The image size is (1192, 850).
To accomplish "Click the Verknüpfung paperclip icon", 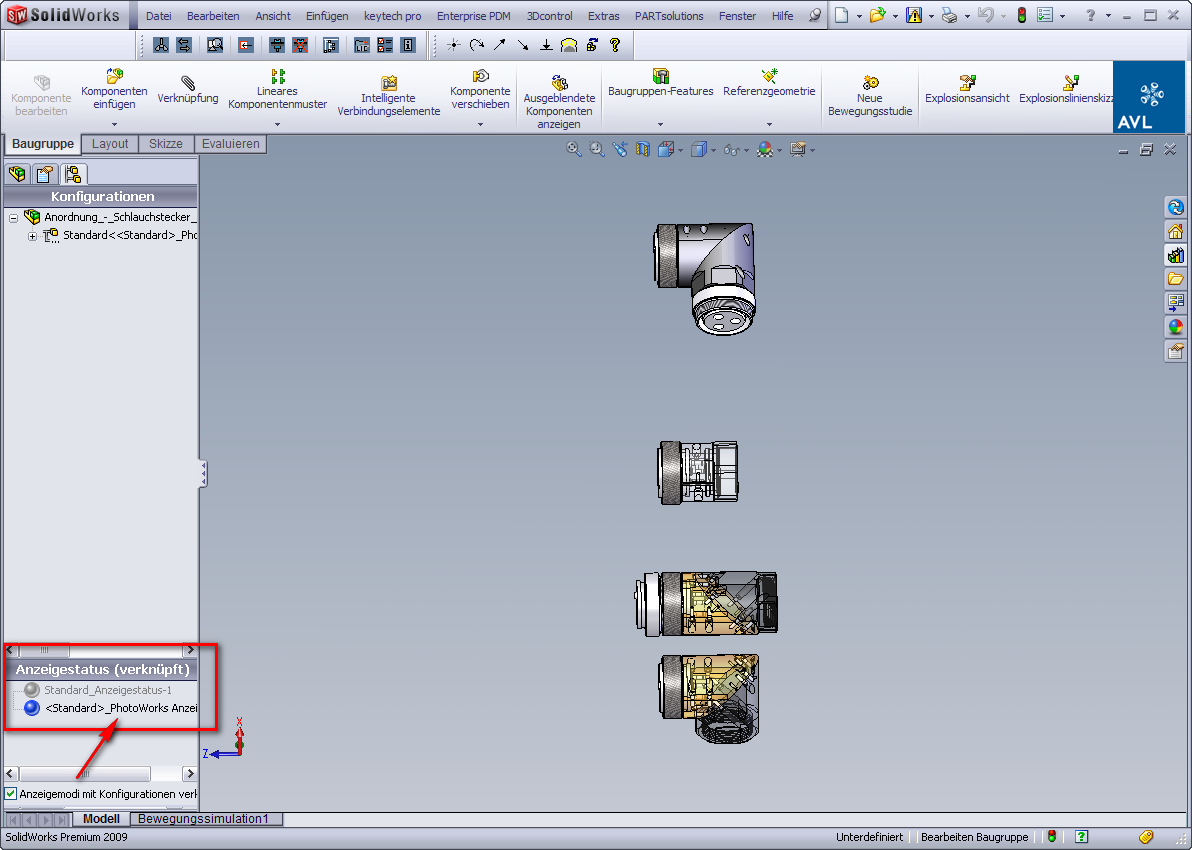I will (188, 81).
